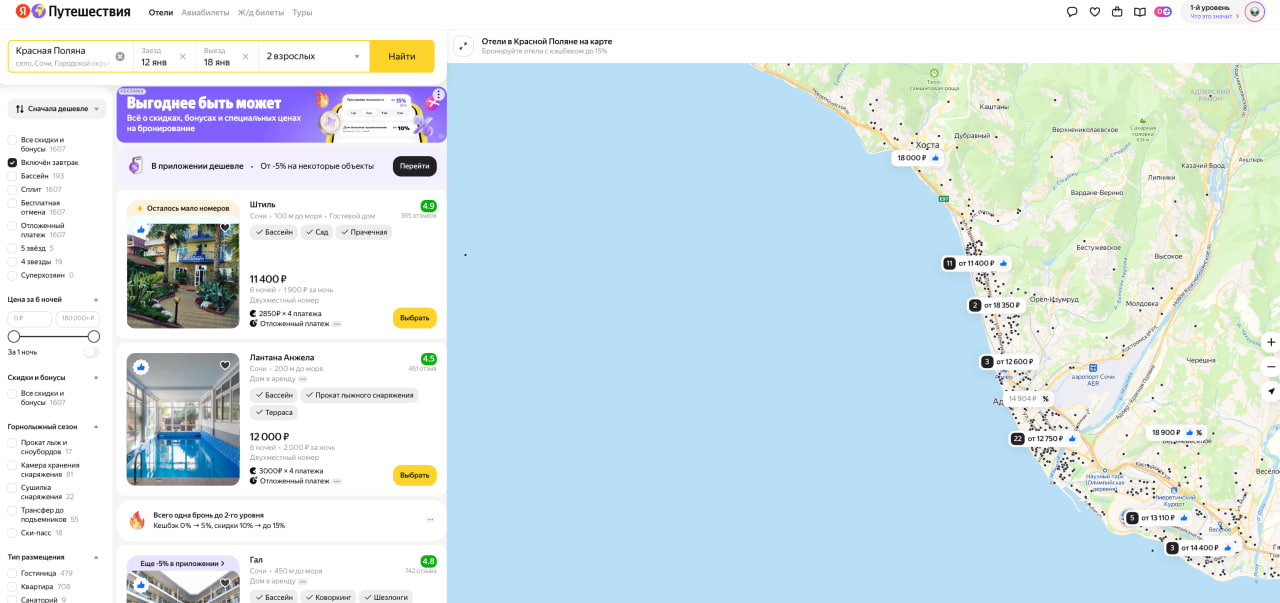Switch to the Авиабилеты tab
Screen dimensions: 1280x603
tap(205, 13)
